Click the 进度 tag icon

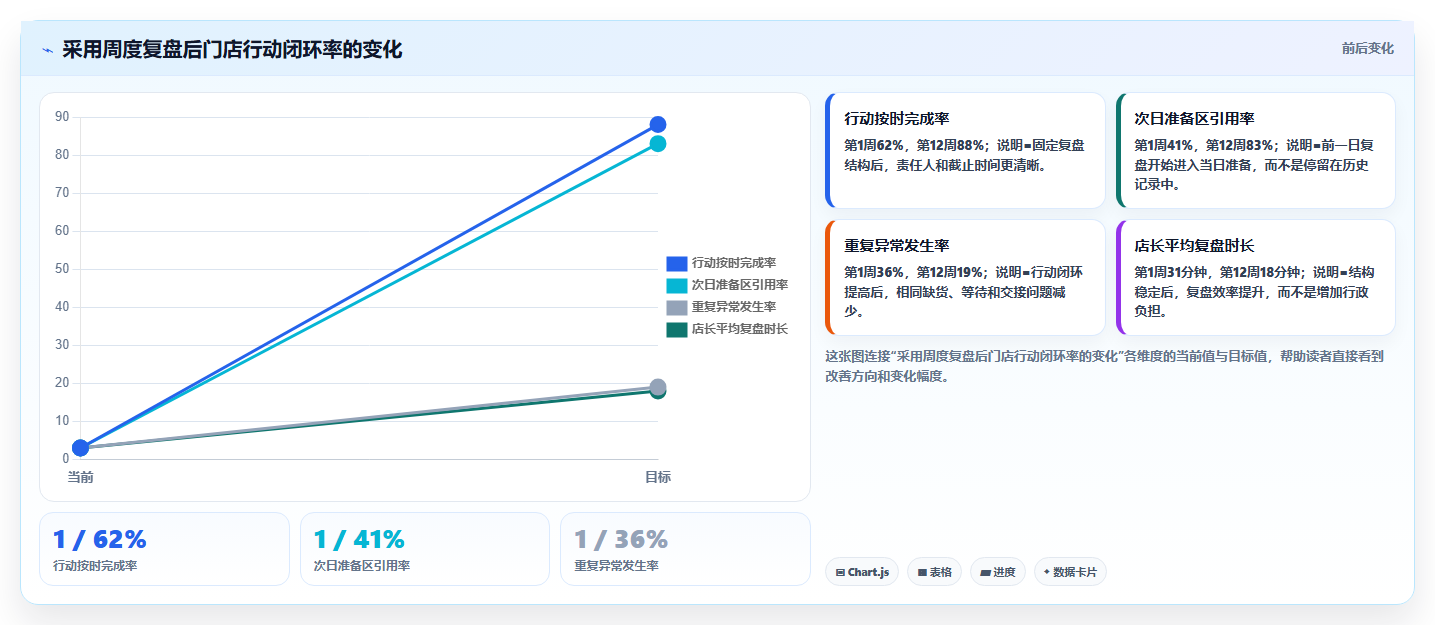coord(985,573)
